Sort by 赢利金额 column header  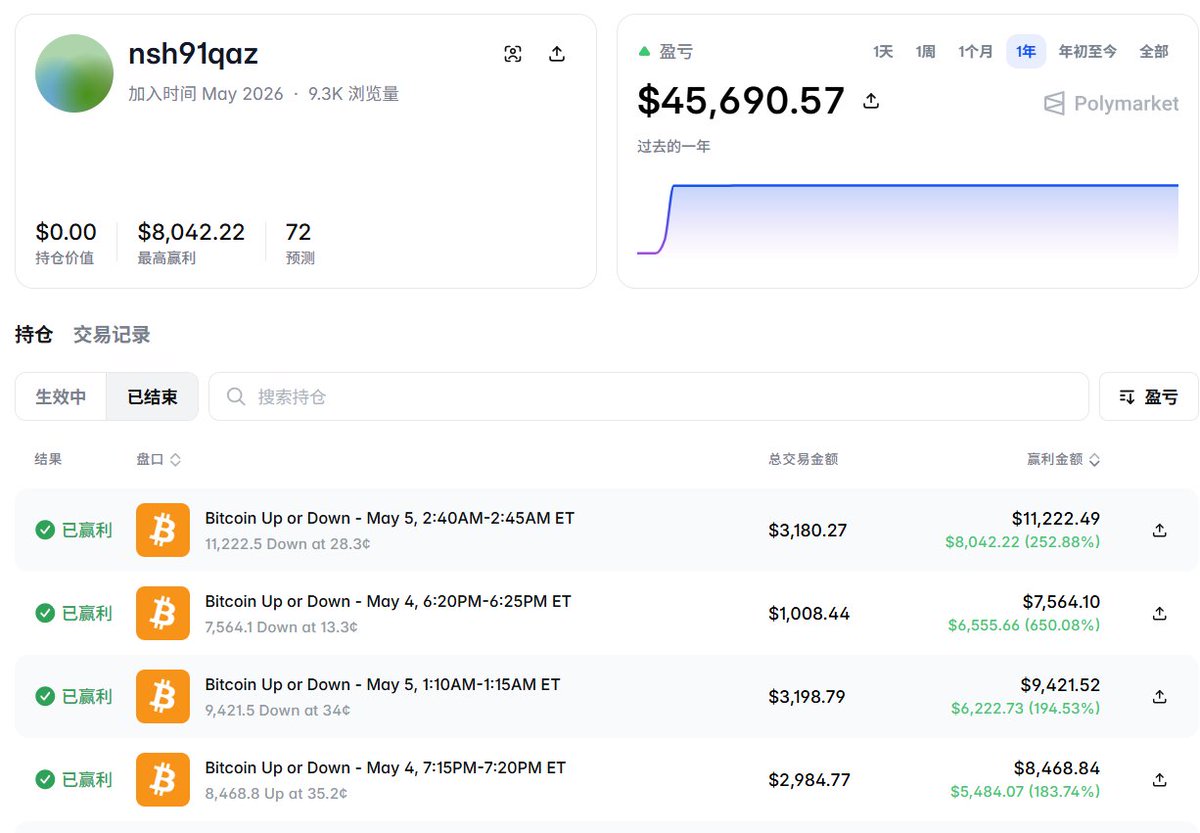point(1064,460)
